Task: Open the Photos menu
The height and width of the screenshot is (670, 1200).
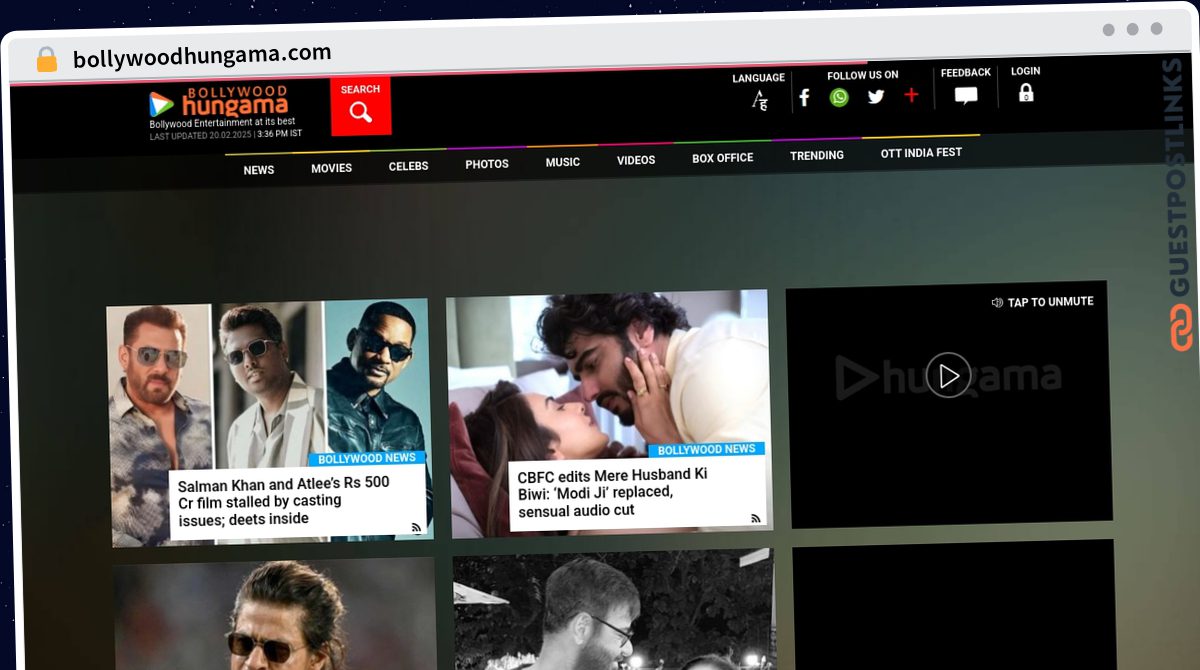Action: click(x=487, y=164)
